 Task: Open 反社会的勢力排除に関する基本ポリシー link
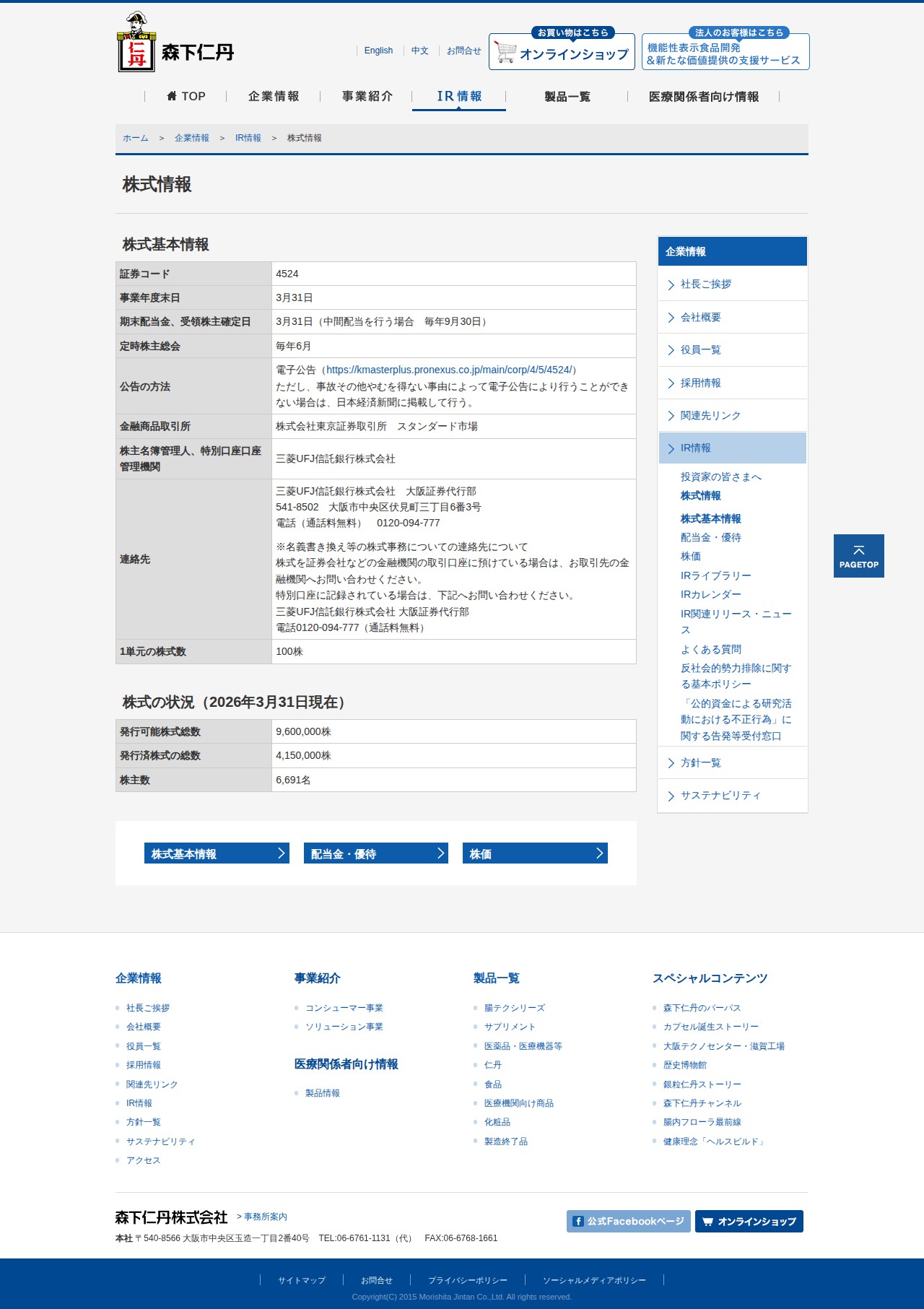tap(736, 676)
